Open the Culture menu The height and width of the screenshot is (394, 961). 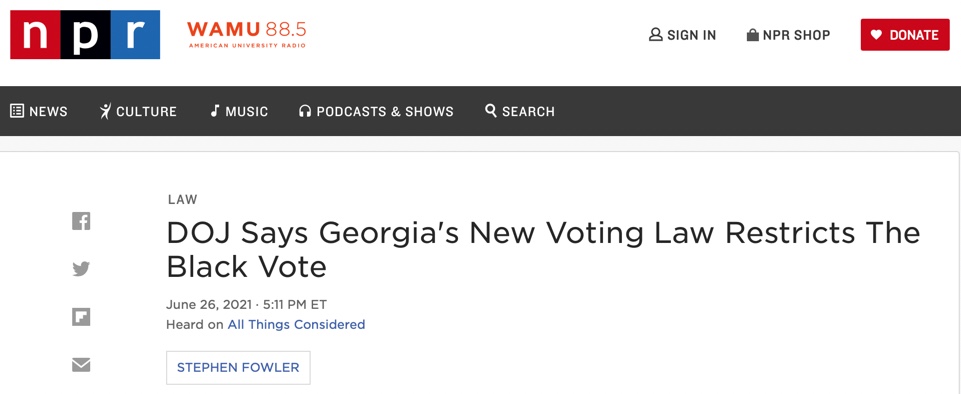pos(138,112)
